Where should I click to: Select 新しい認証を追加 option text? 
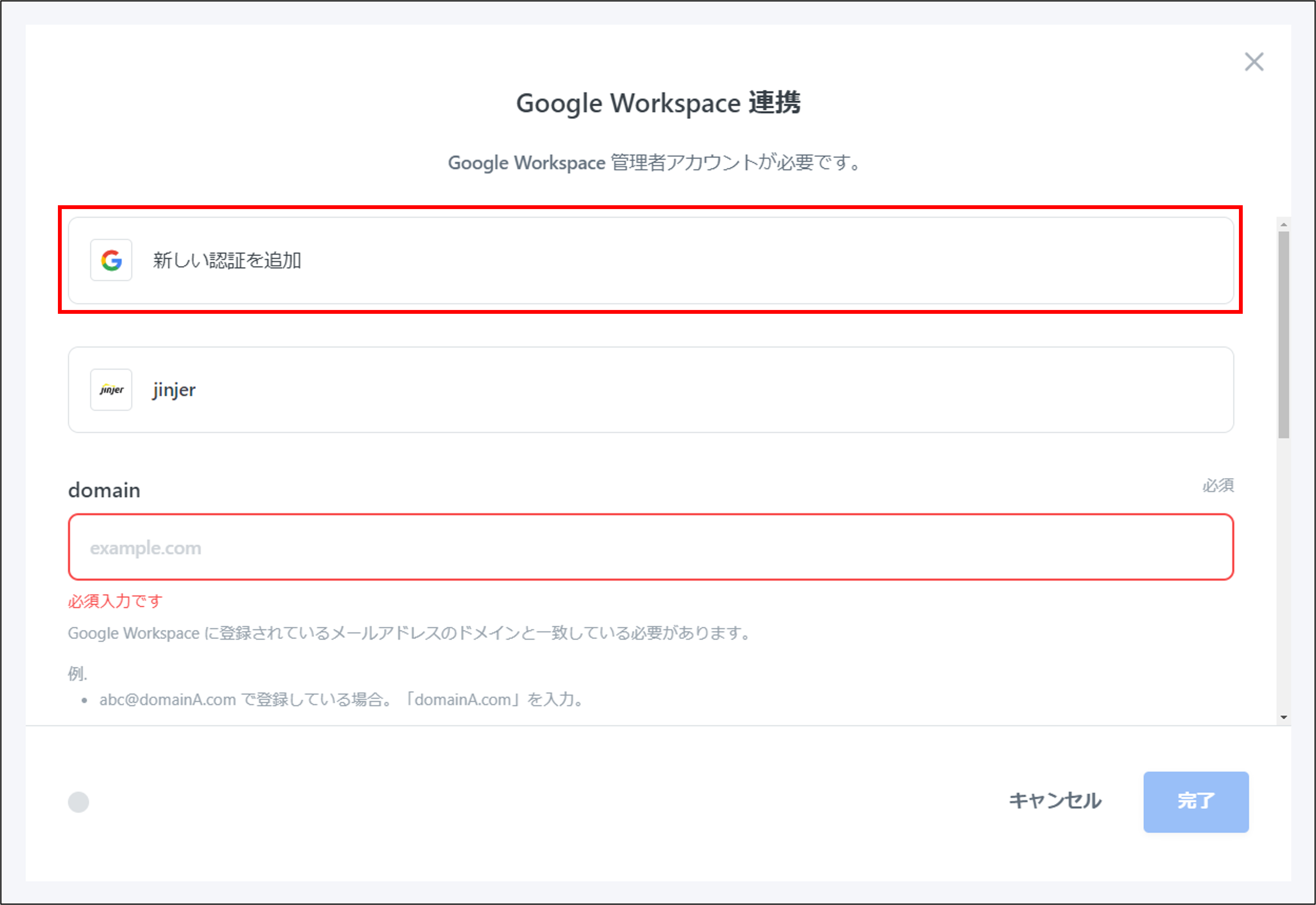pos(227,260)
